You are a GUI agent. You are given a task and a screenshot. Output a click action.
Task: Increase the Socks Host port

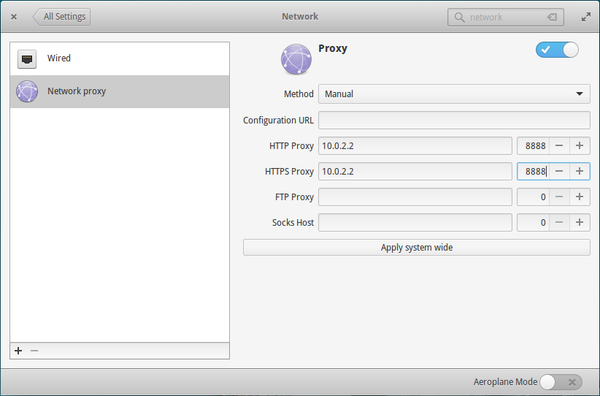579,223
